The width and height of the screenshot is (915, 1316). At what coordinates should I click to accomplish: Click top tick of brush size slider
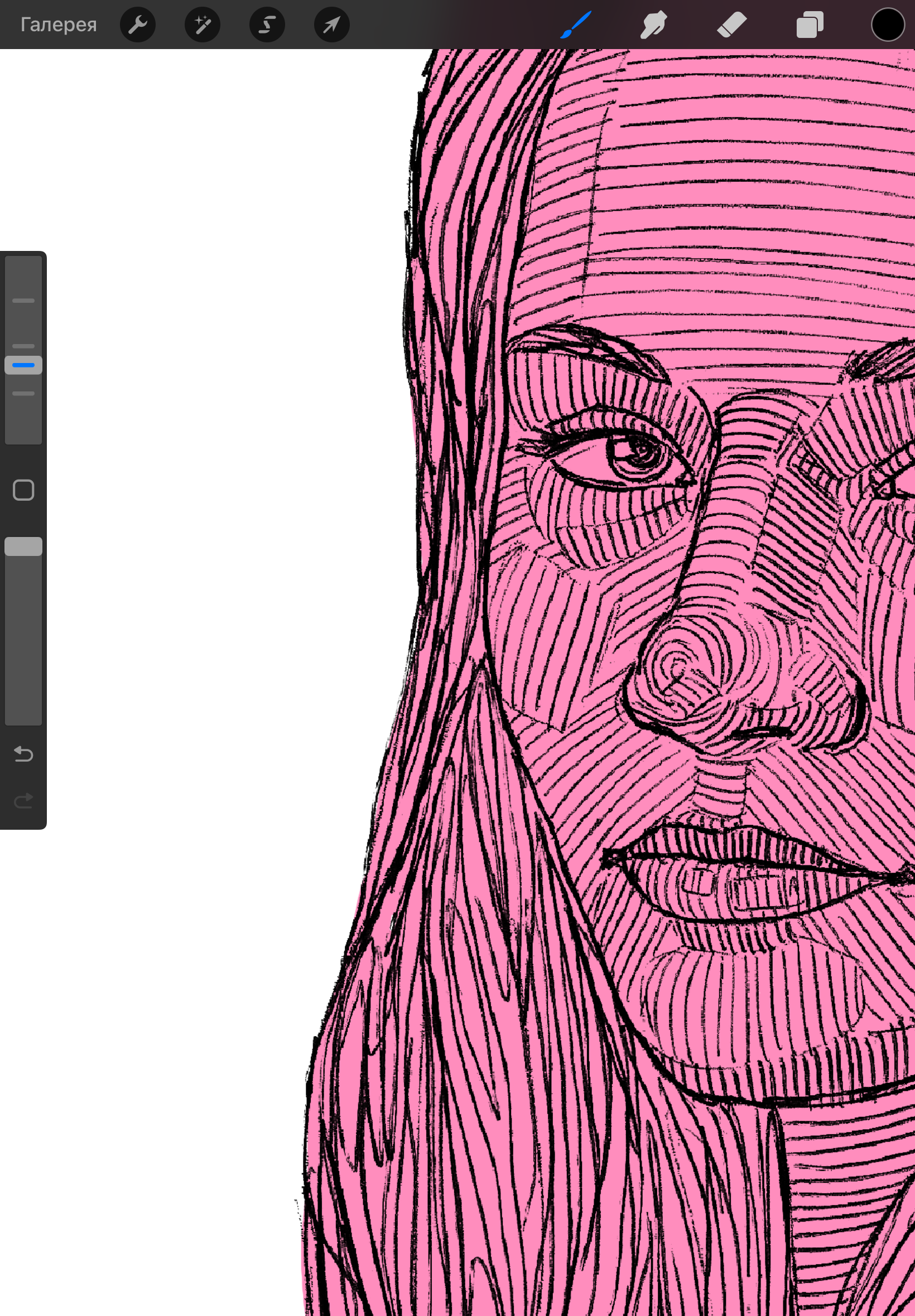23,301
